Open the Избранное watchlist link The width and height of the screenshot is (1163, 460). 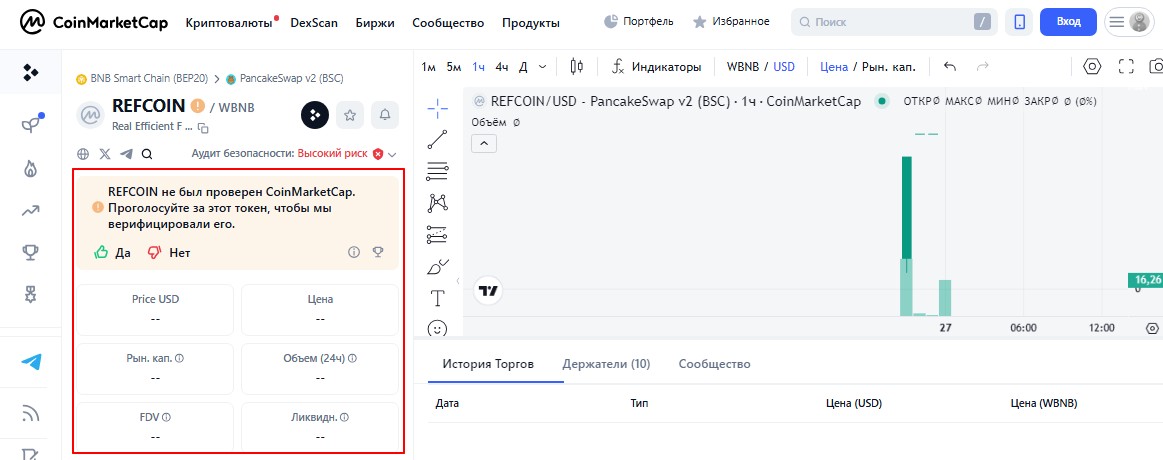tap(731, 22)
